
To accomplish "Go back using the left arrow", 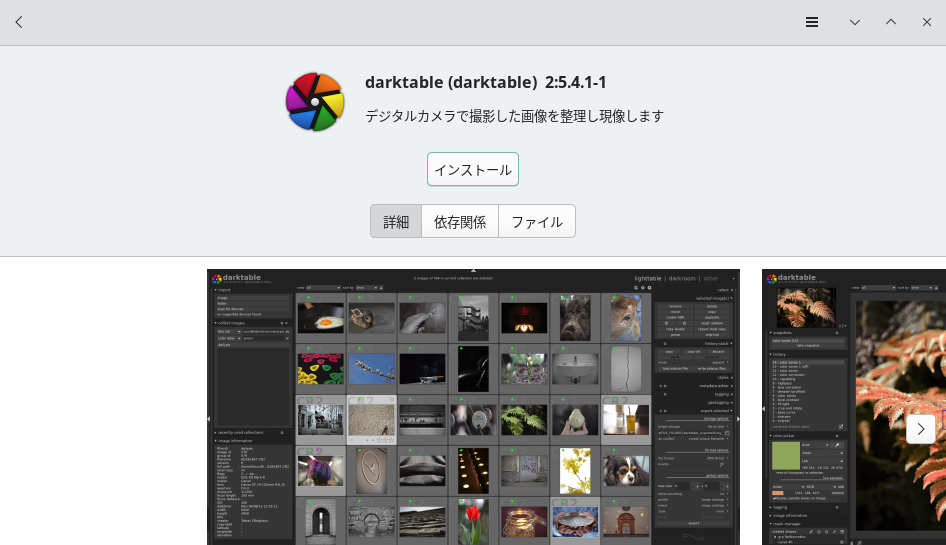I will (19, 22).
